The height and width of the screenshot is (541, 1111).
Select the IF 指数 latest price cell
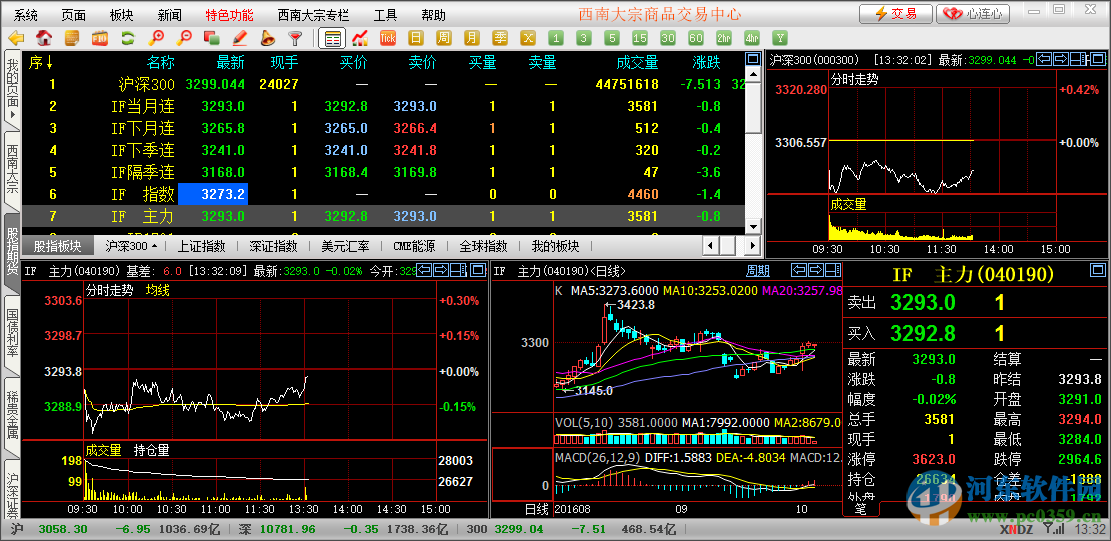[x=213, y=194]
